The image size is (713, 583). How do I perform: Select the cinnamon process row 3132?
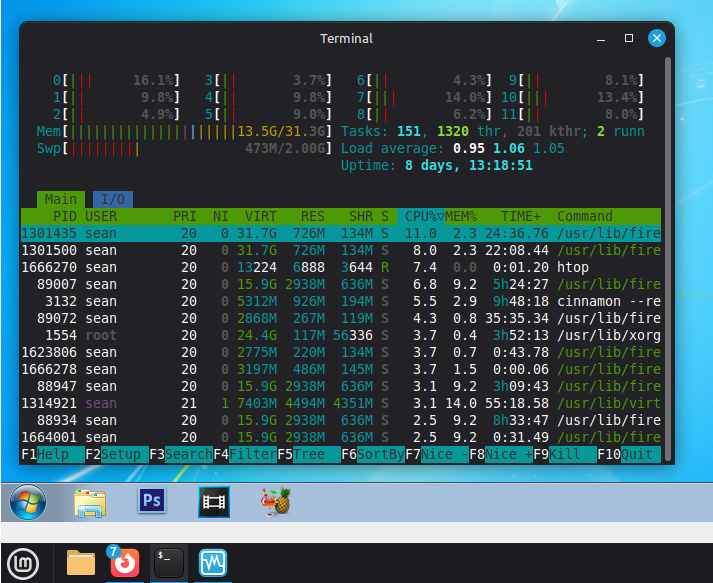click(x=341, y=302)
